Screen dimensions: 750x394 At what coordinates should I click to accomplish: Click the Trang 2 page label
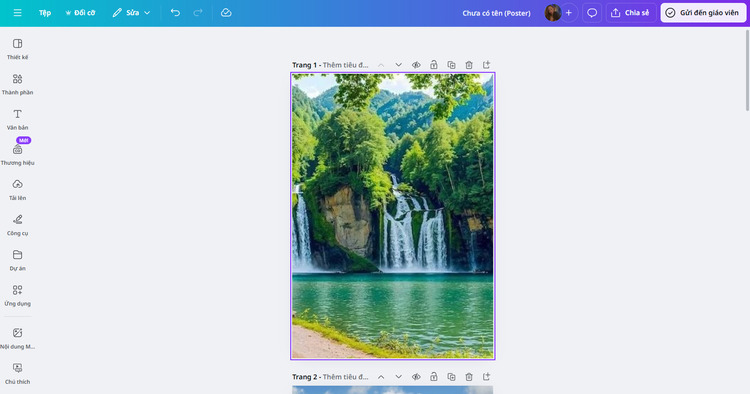pyautogui.click(x=304, y=377)
